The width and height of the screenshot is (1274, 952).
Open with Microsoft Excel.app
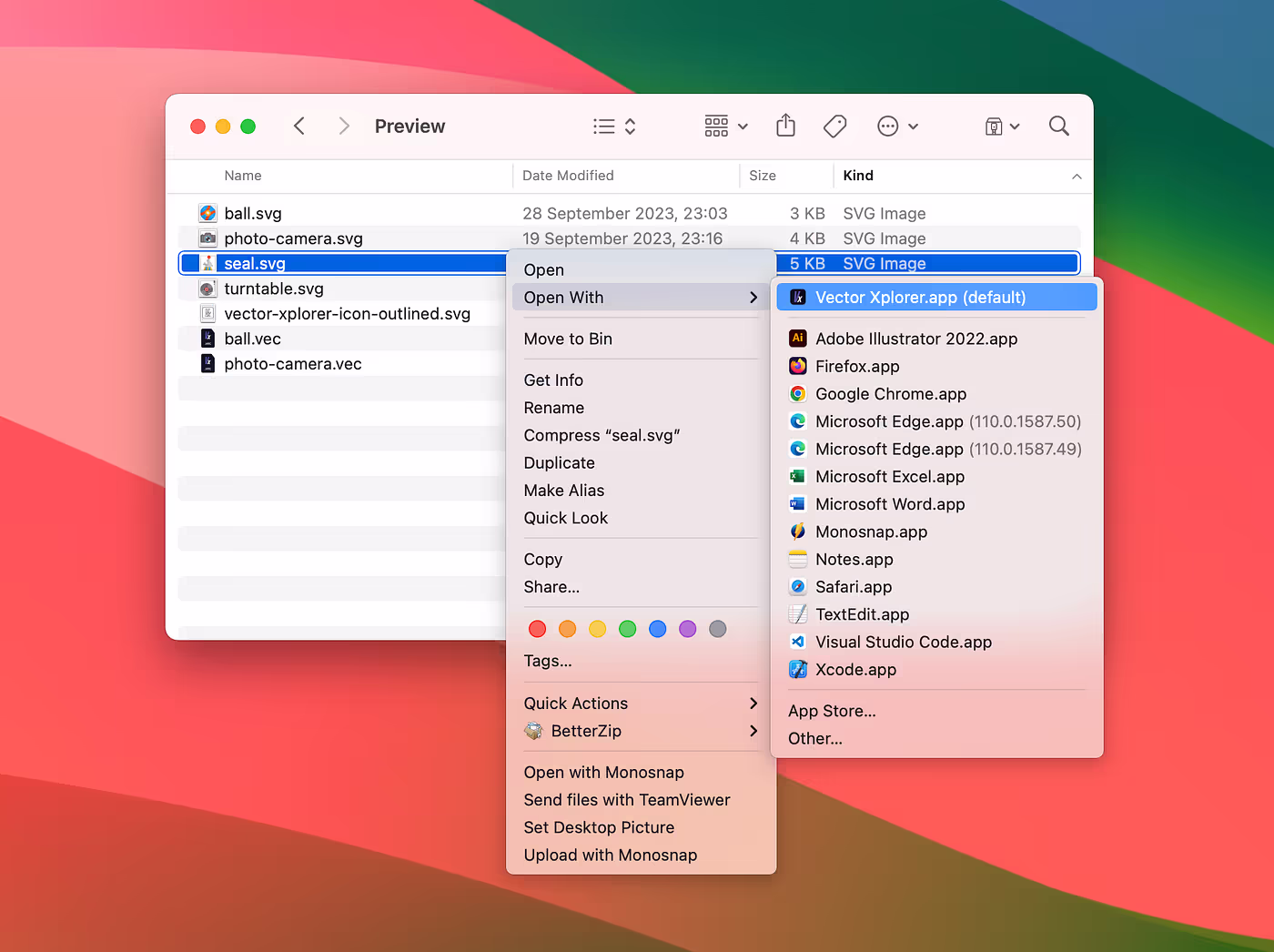point(937,477)
